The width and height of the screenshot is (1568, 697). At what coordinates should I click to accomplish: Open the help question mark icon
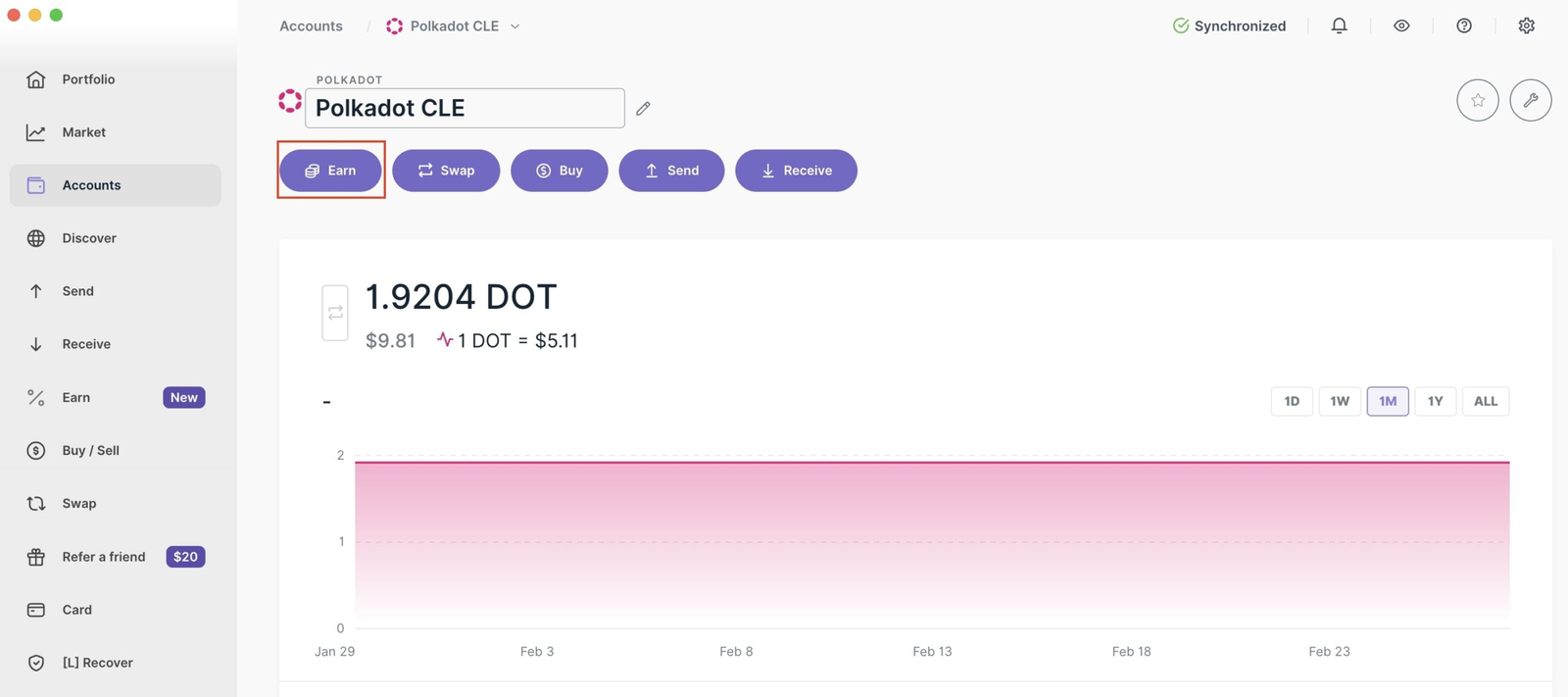pyautogui.click(x=1464, y=25)
